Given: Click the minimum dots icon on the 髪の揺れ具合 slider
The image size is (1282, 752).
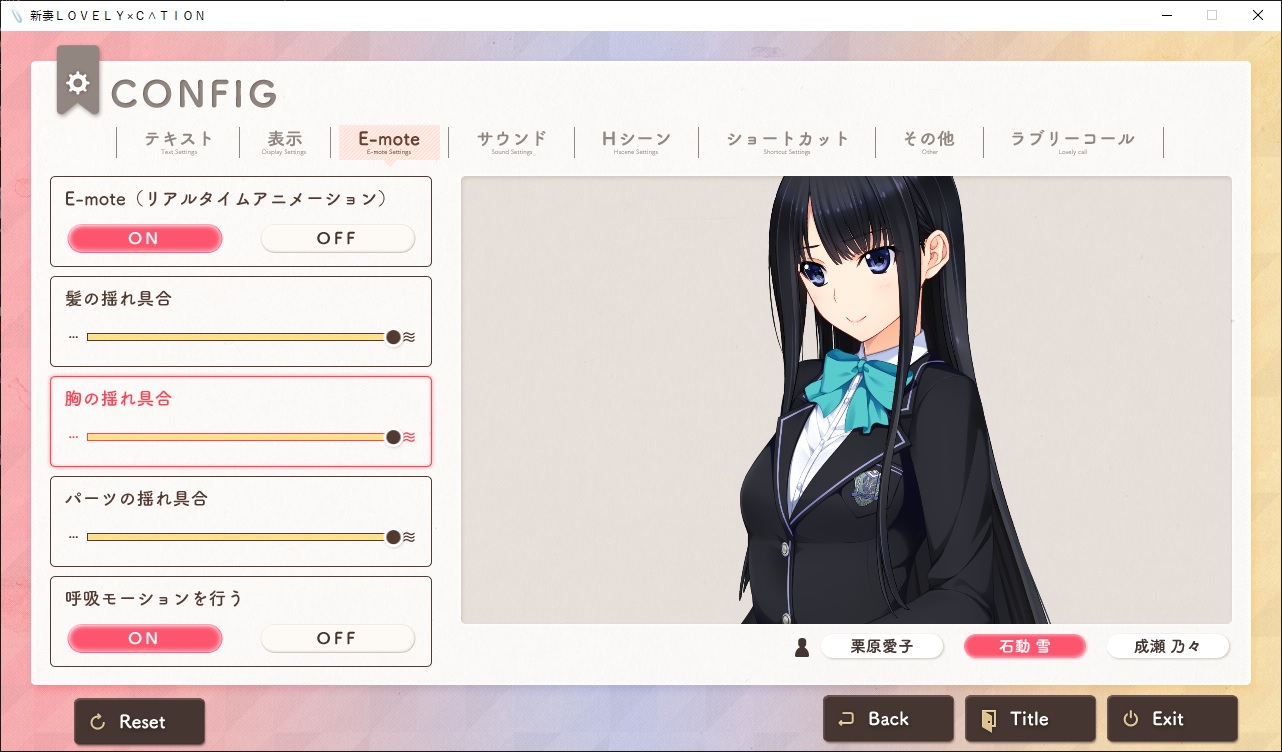Looking at the screenshot, I should tap(73, 337).
